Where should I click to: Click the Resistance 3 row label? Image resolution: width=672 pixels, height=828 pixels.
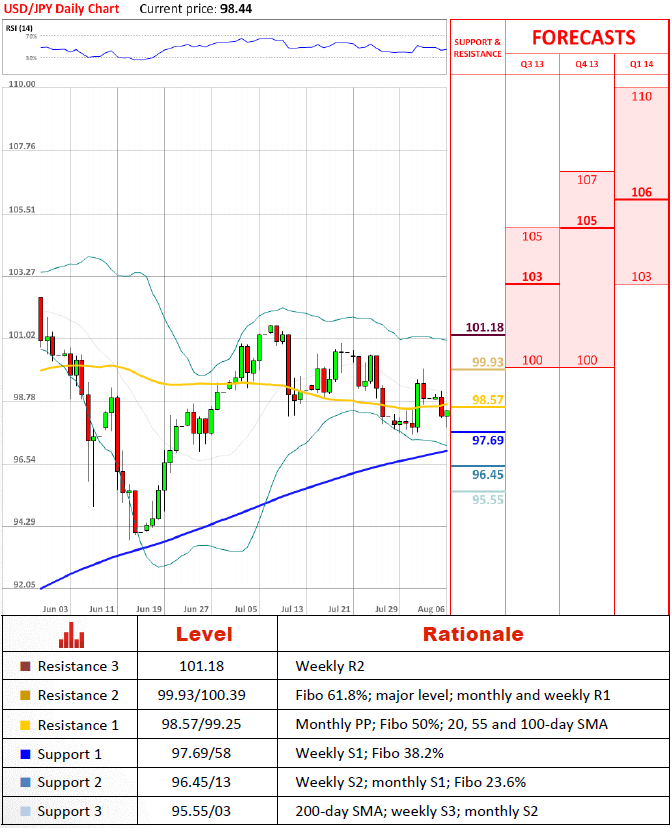point(78,666)
